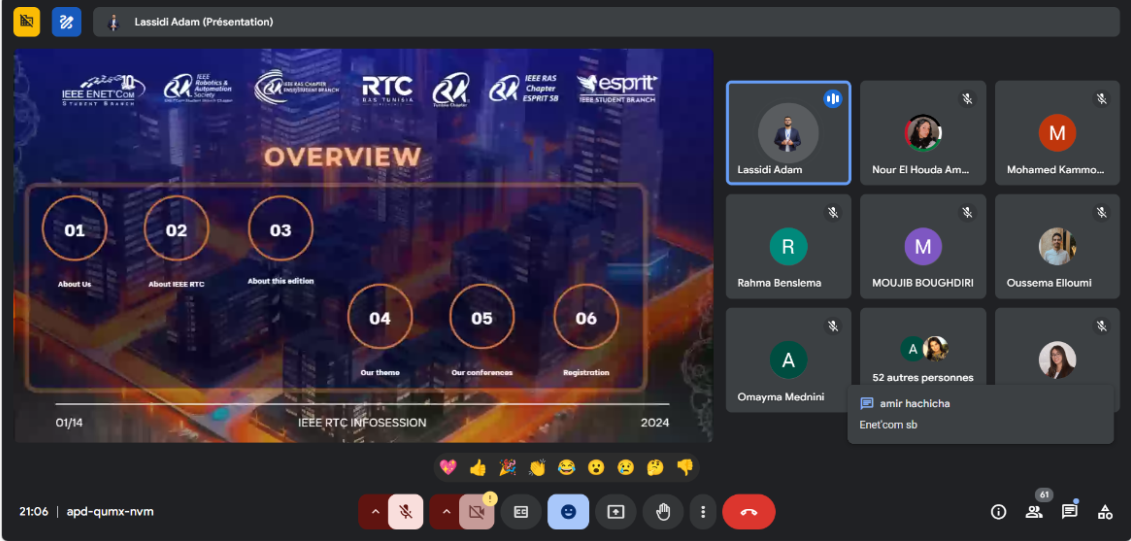
Task: Send the clapping hands reaction
Action: pyautogui.click(x=537, y=467)
